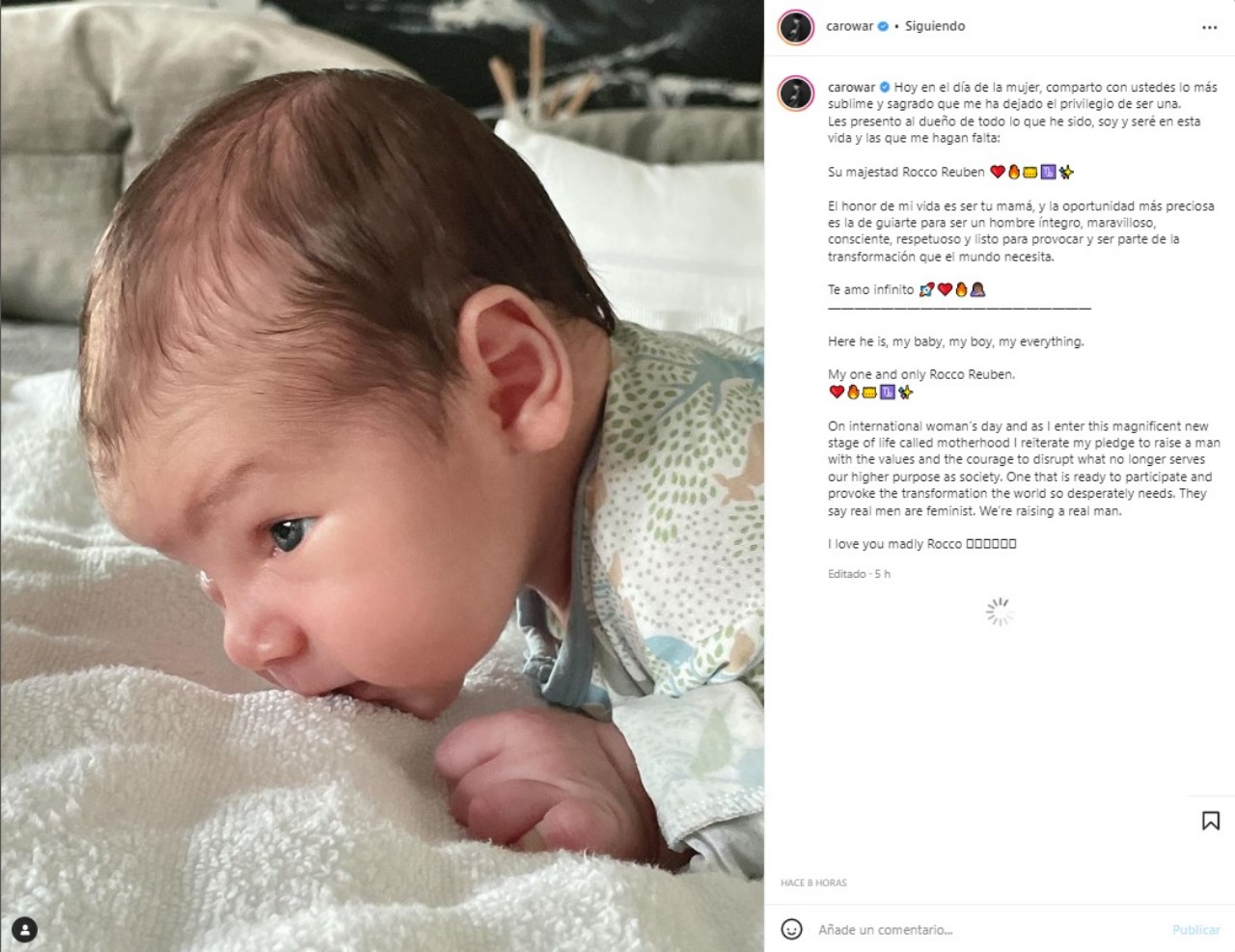Open the carowar avatar next to the caption

point(795,94)
